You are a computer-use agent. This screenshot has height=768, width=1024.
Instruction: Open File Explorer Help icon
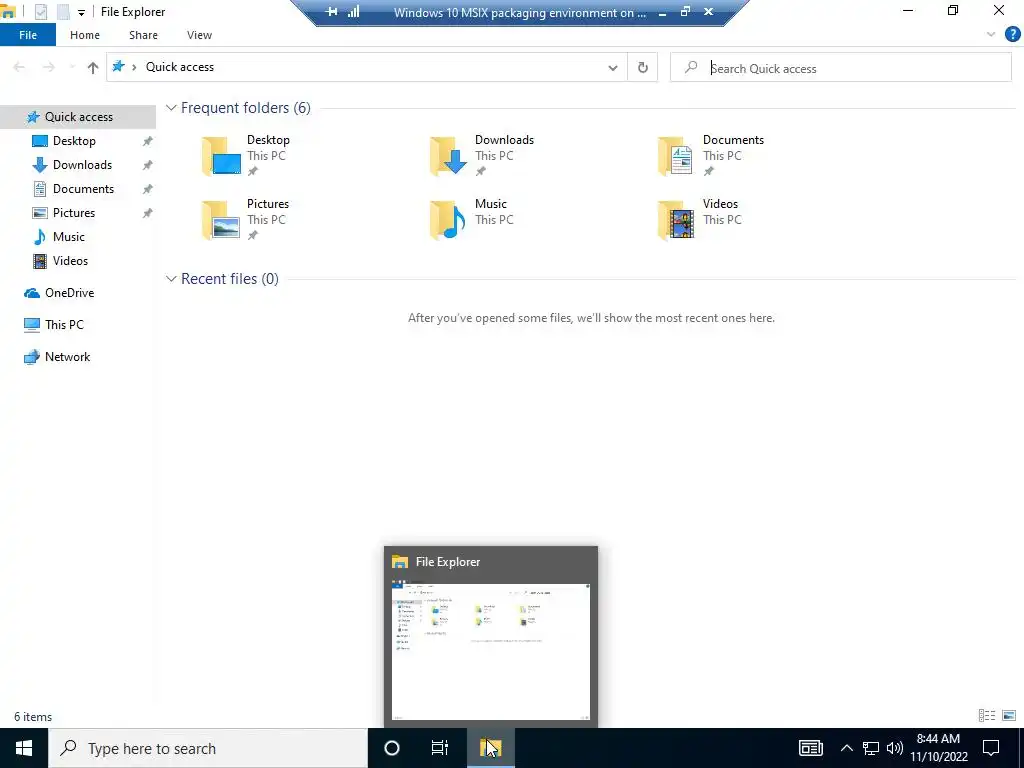pyautogui.click(x=1012, y=35)
